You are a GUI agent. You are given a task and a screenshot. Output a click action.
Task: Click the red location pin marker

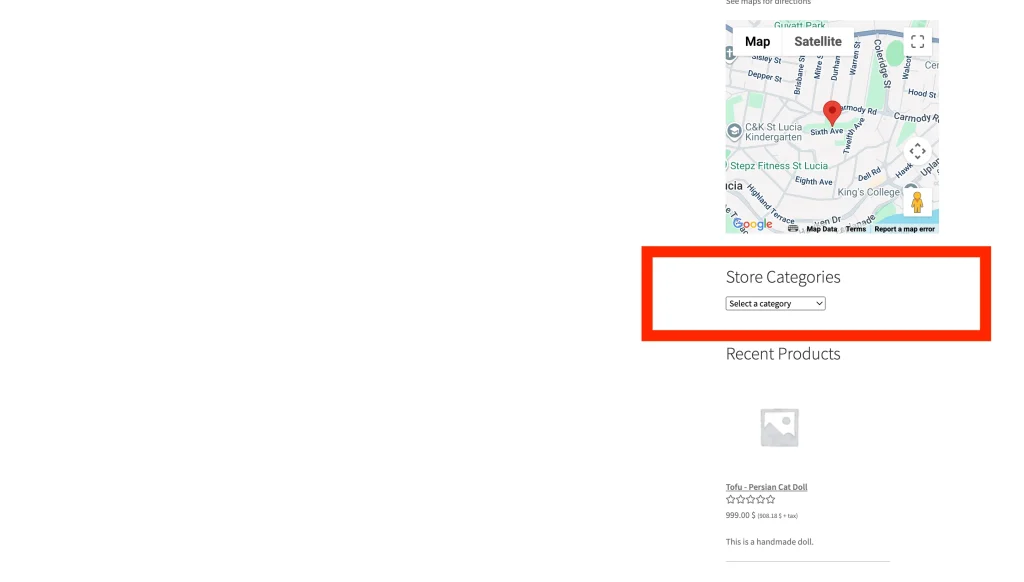832,112
